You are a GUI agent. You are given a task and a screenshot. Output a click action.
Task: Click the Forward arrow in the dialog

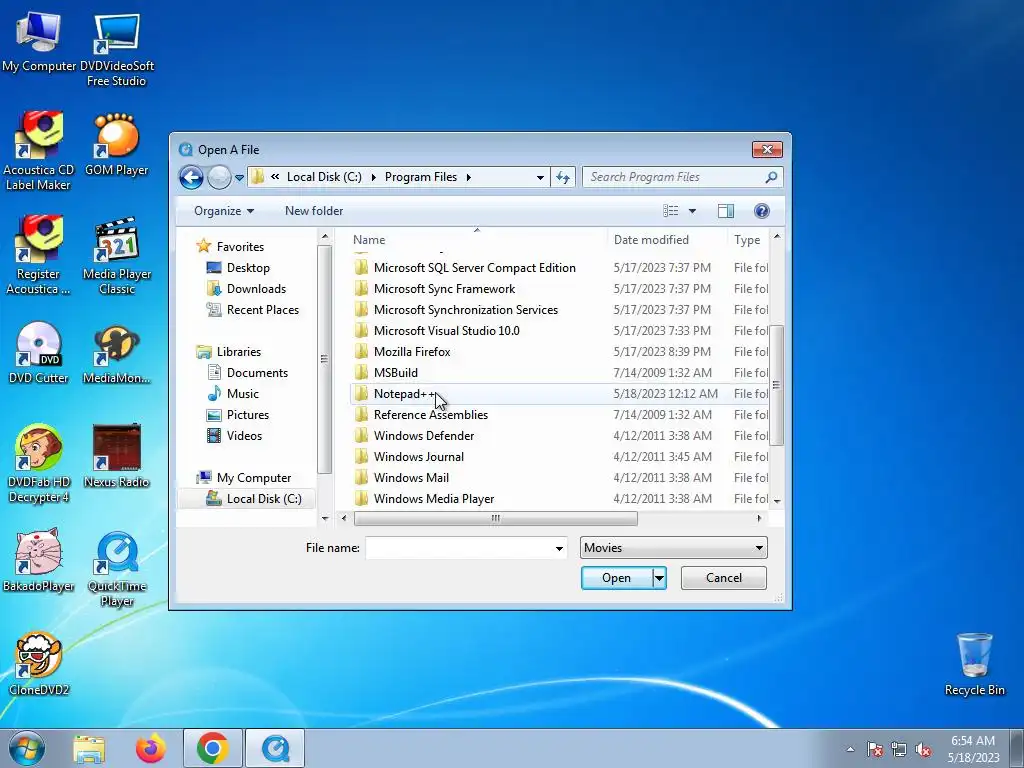(219, 177)
